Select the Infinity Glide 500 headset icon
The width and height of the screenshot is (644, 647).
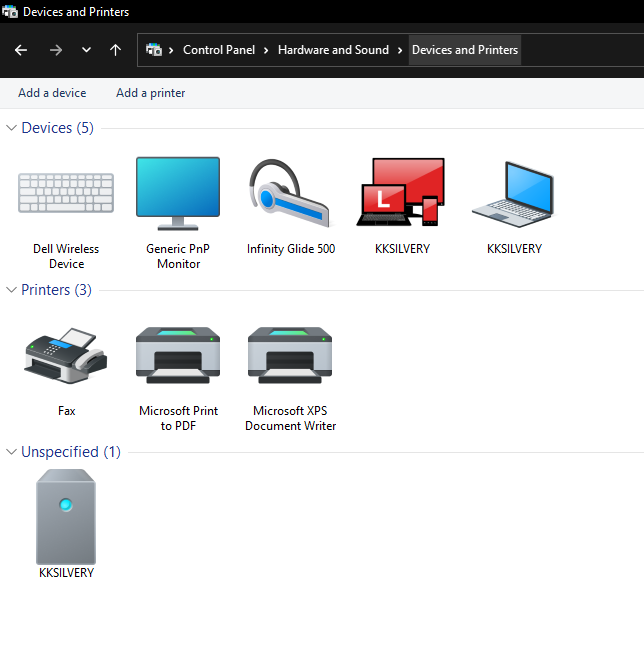290,193
